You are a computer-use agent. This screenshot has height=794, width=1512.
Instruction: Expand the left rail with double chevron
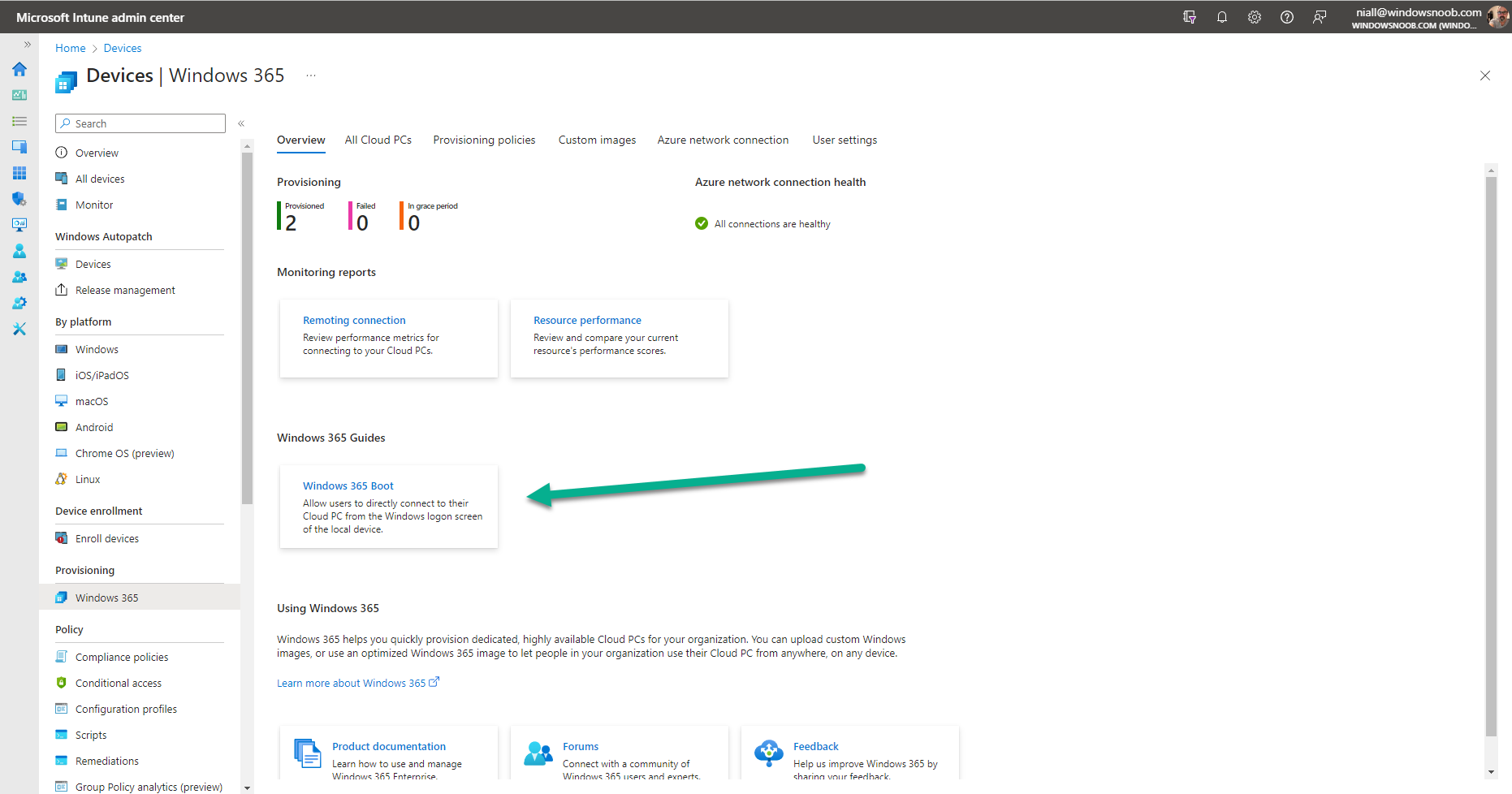[x=28, y=45]
